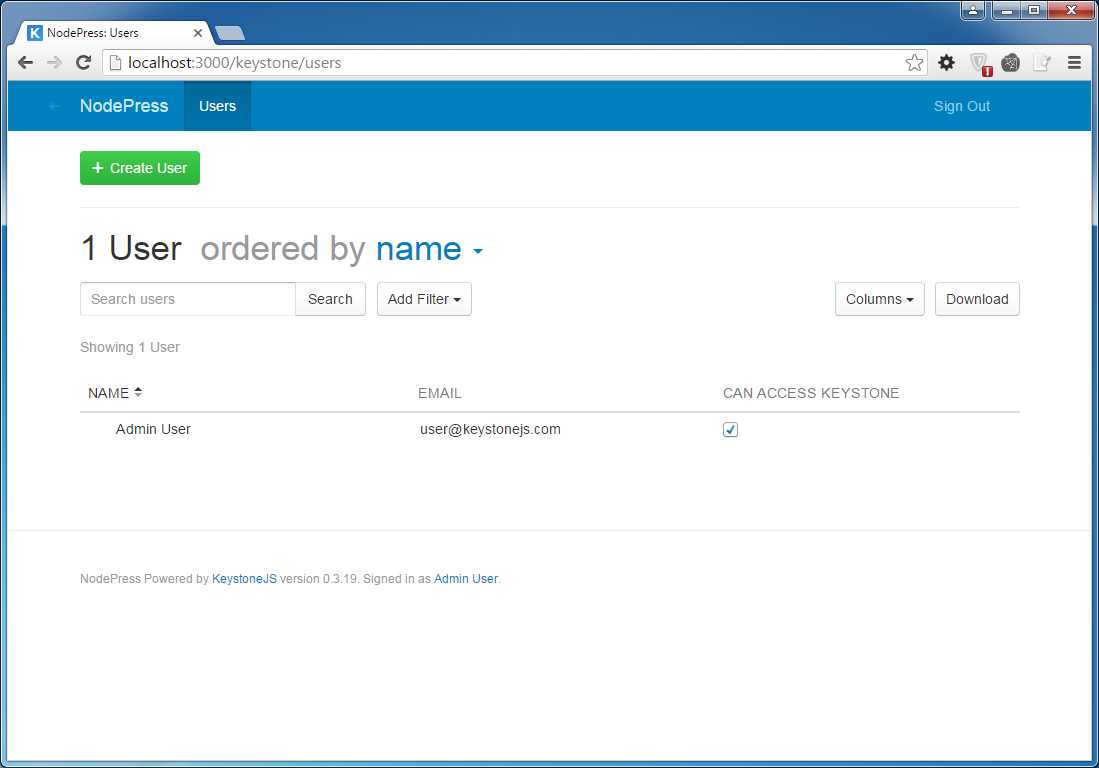Click the sort arrows next to NAME column

point(137,391)
